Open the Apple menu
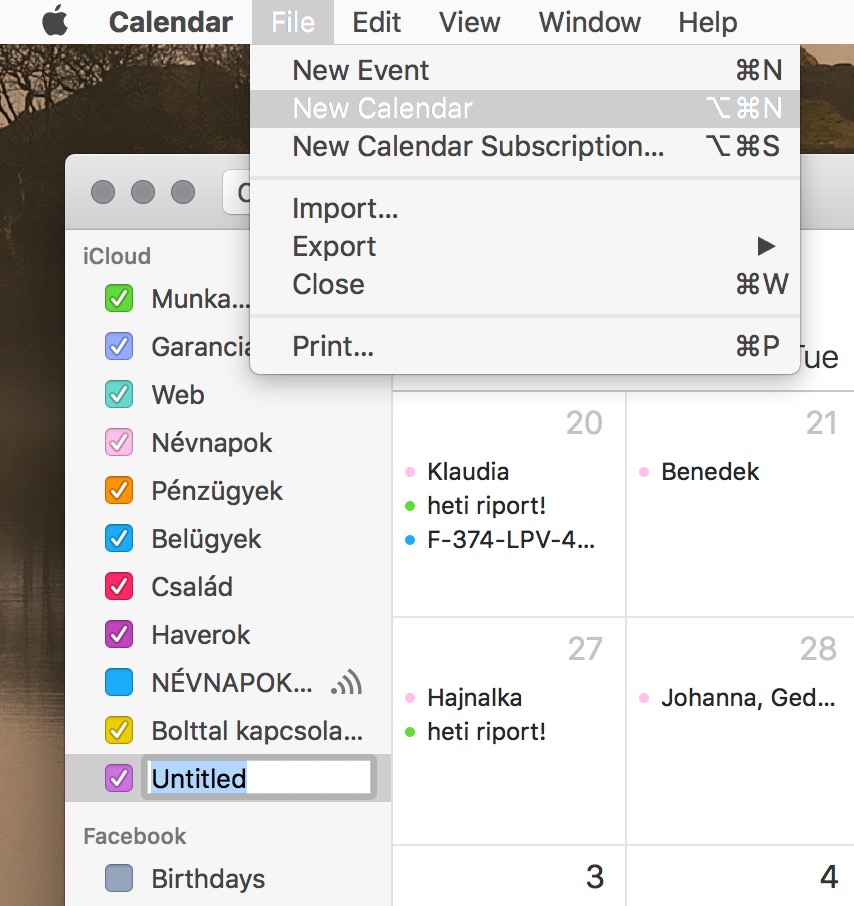The image size is (854, 906). coord(55,22)
